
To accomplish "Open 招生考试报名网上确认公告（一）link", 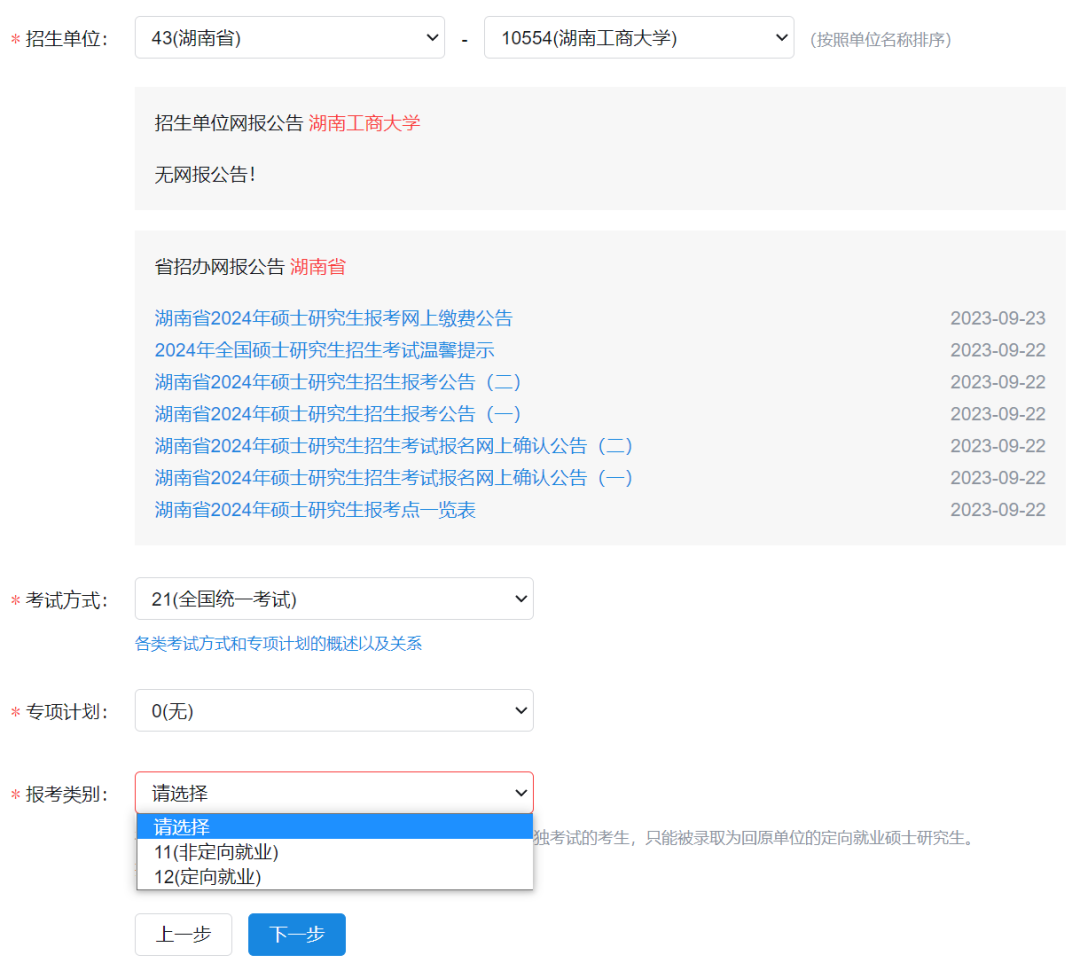I will click(x=394, y=478).
